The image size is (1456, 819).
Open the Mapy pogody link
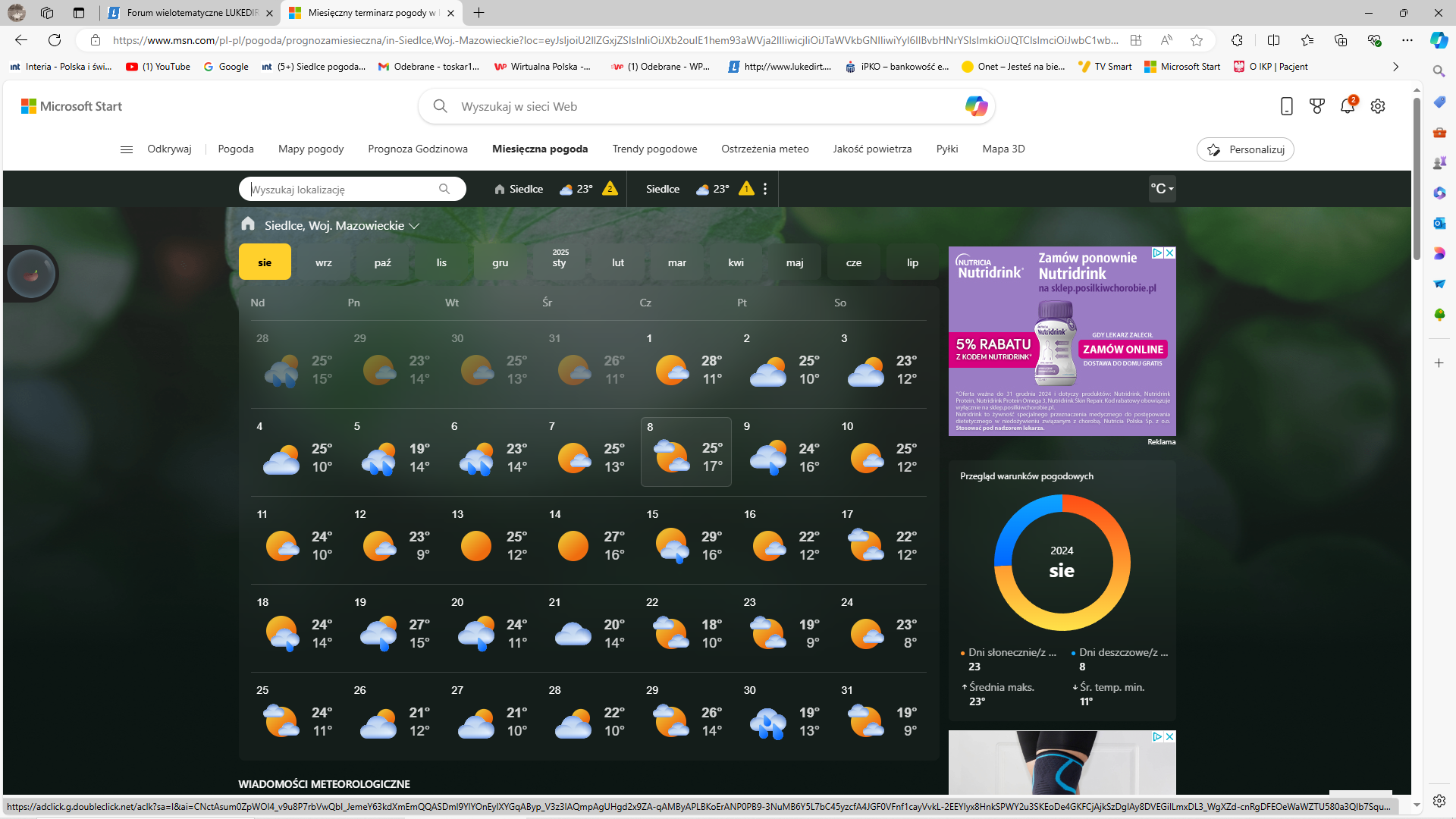point(311,149)
